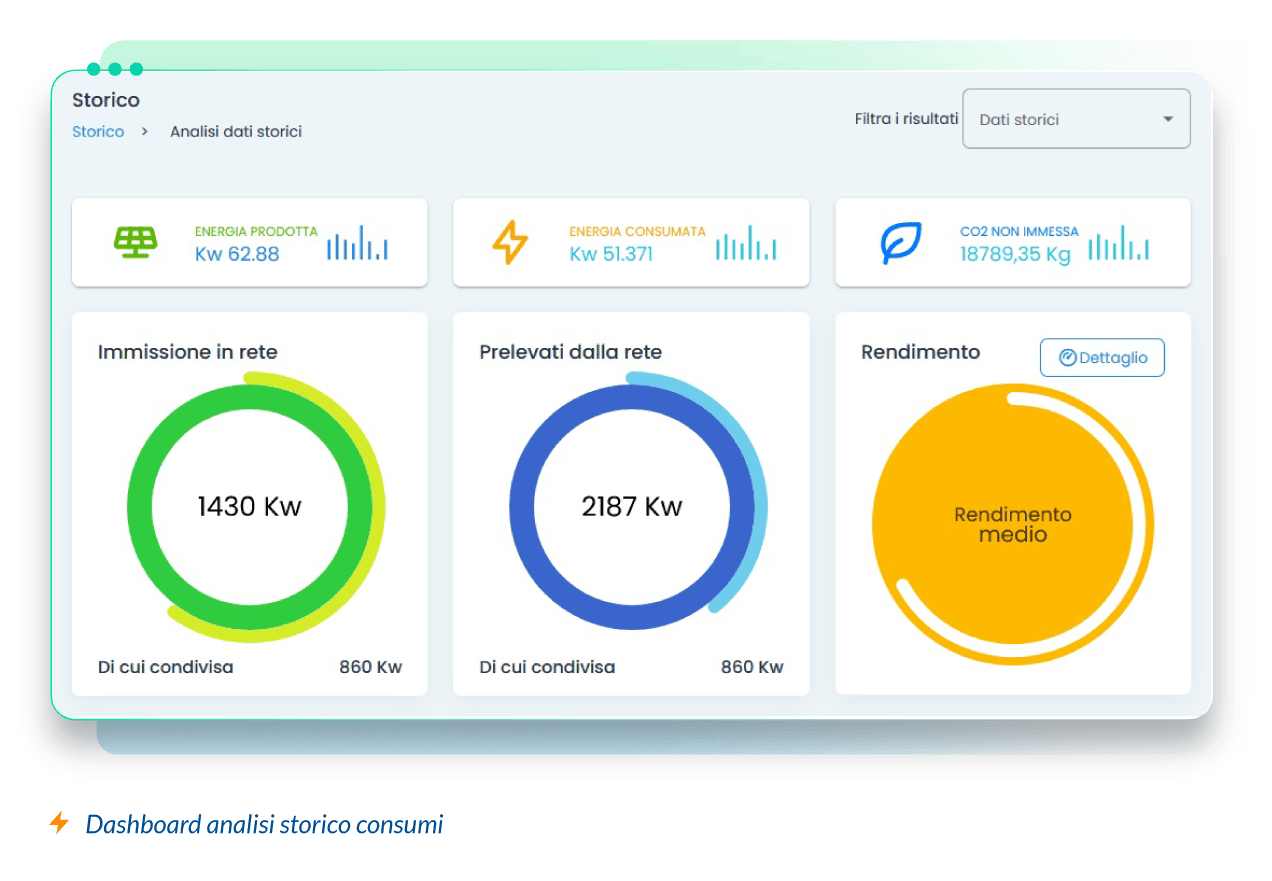
Task: Click the 1430 Kw value in donut
Action: [x=249, y=506]
